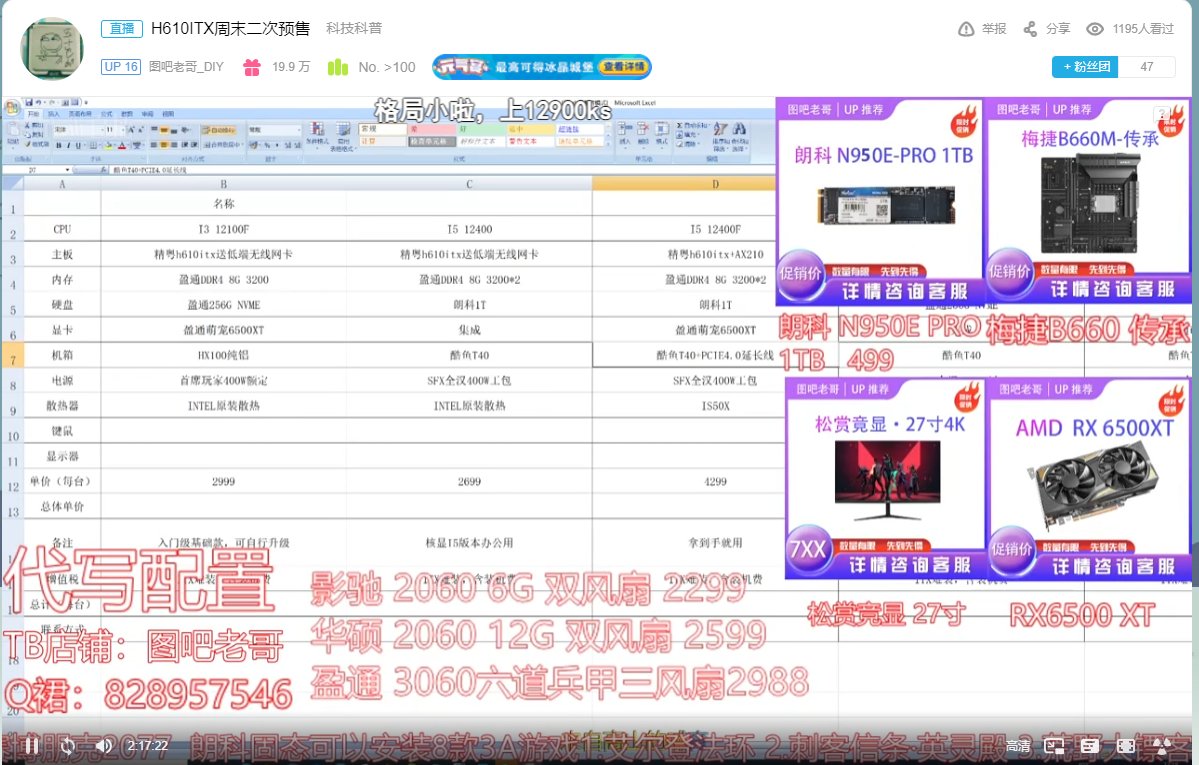
Task: Click cell containing I3 12100F
Action: (x=223, y=229)
